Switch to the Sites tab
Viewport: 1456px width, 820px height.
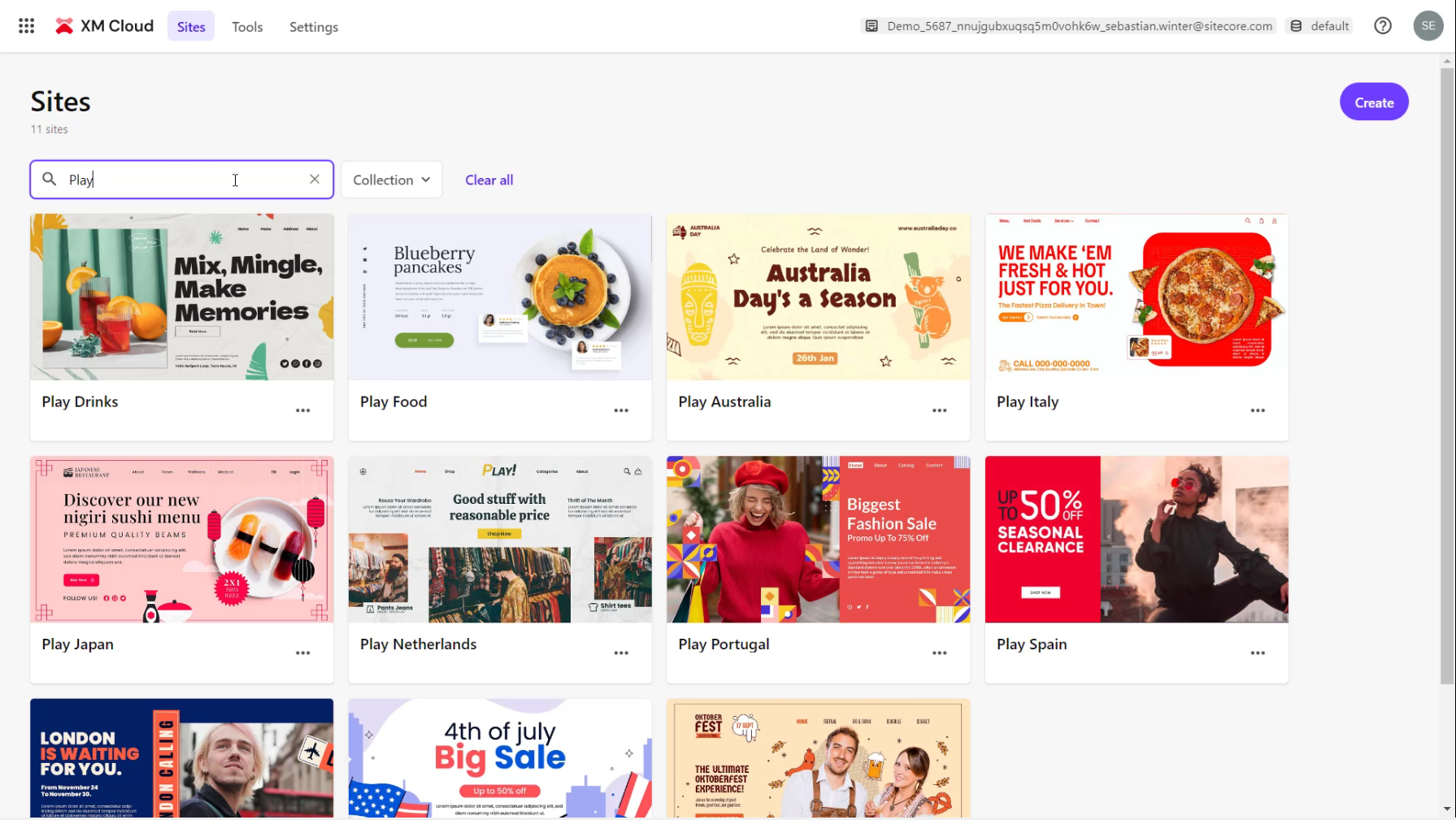point(191,27)
